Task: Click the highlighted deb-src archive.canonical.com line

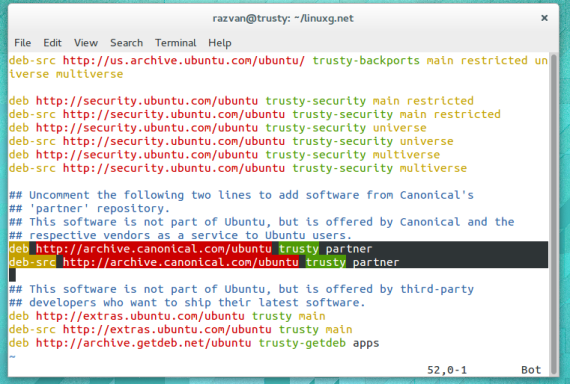Action: [x=278, y=262]
